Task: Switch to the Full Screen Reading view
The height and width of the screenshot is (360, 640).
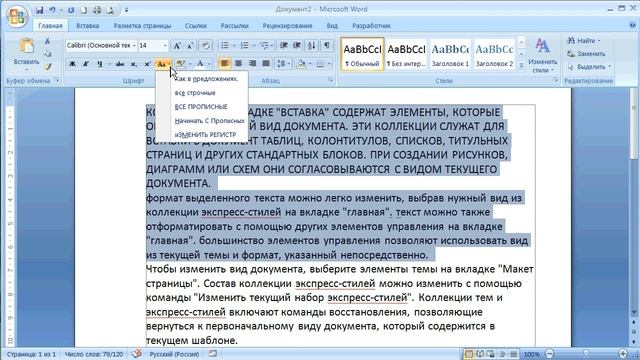Action: (x=480, y=353)
